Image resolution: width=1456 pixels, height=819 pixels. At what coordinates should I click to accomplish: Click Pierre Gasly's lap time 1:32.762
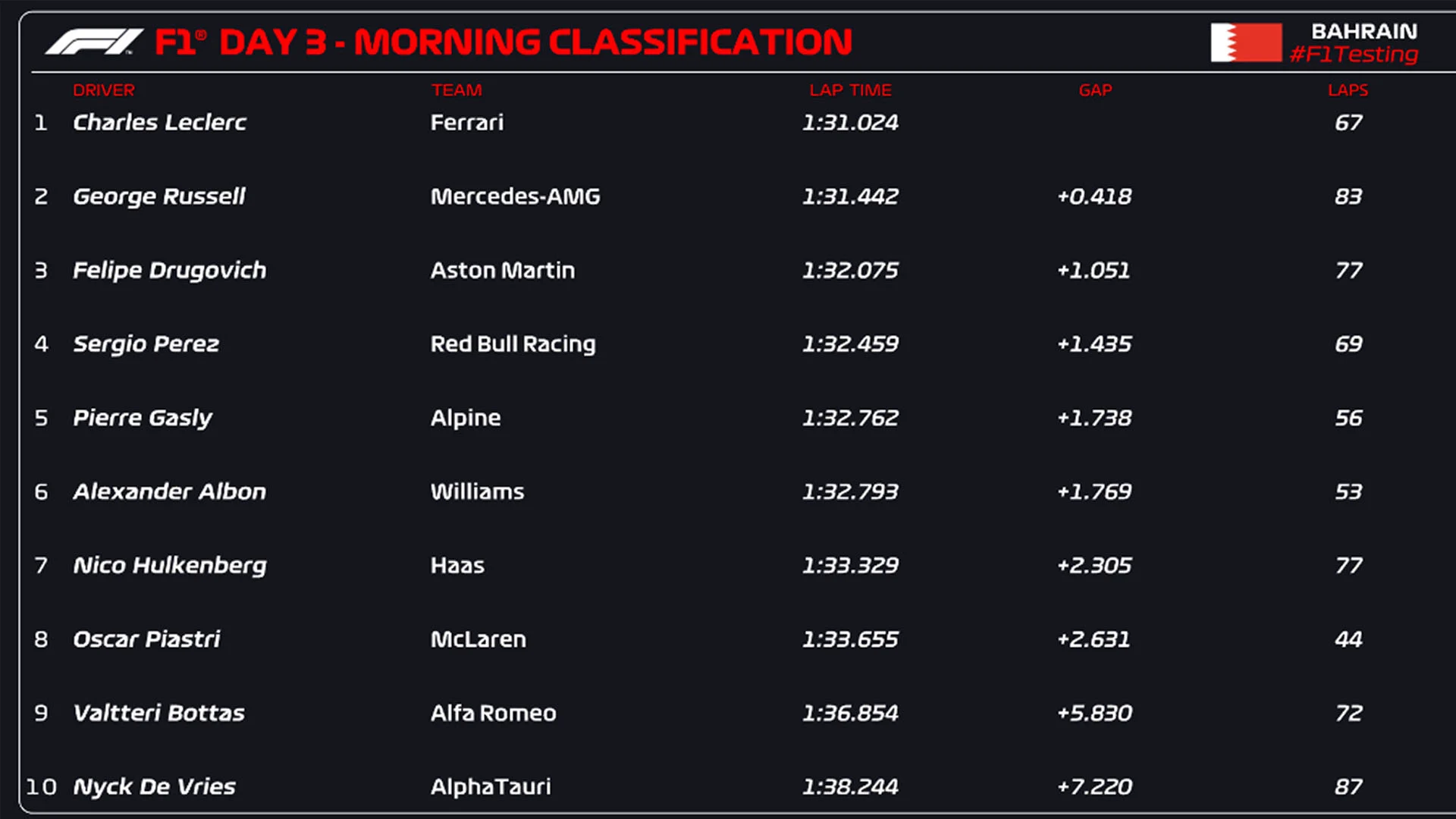(850, 418)
